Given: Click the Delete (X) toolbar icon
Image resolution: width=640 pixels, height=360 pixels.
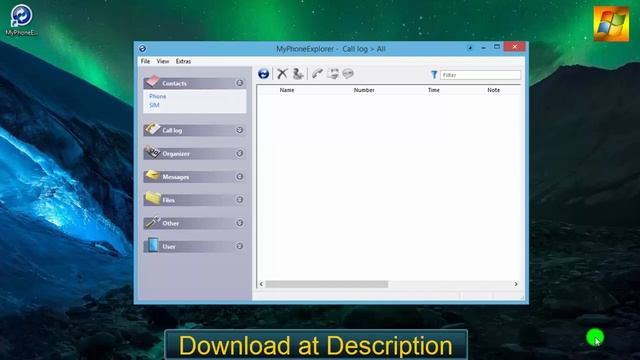Looking at the screenshot, I should (x=282, y=73).
